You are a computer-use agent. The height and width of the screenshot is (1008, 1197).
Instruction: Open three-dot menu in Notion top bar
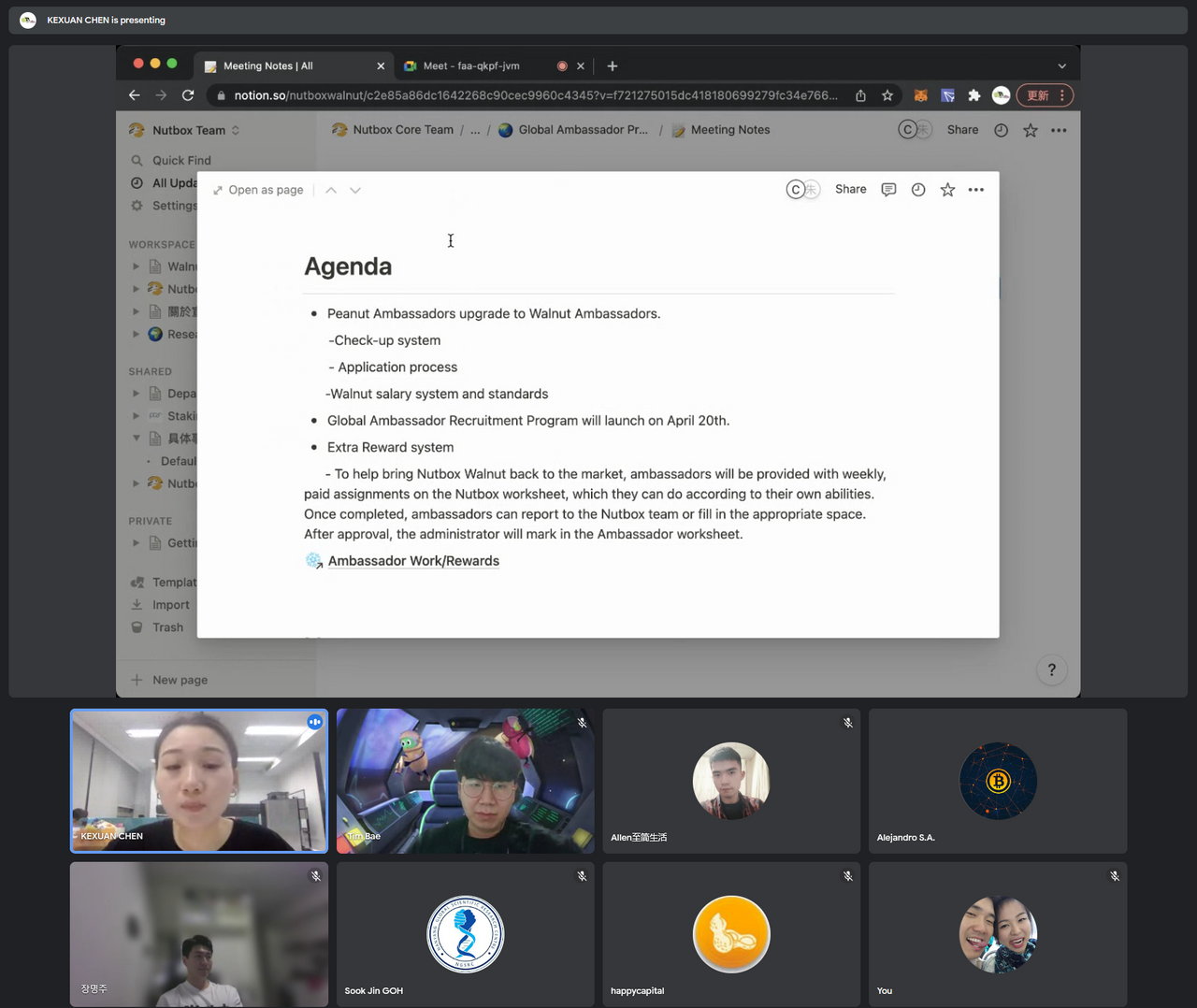(x=1059, y=130)
